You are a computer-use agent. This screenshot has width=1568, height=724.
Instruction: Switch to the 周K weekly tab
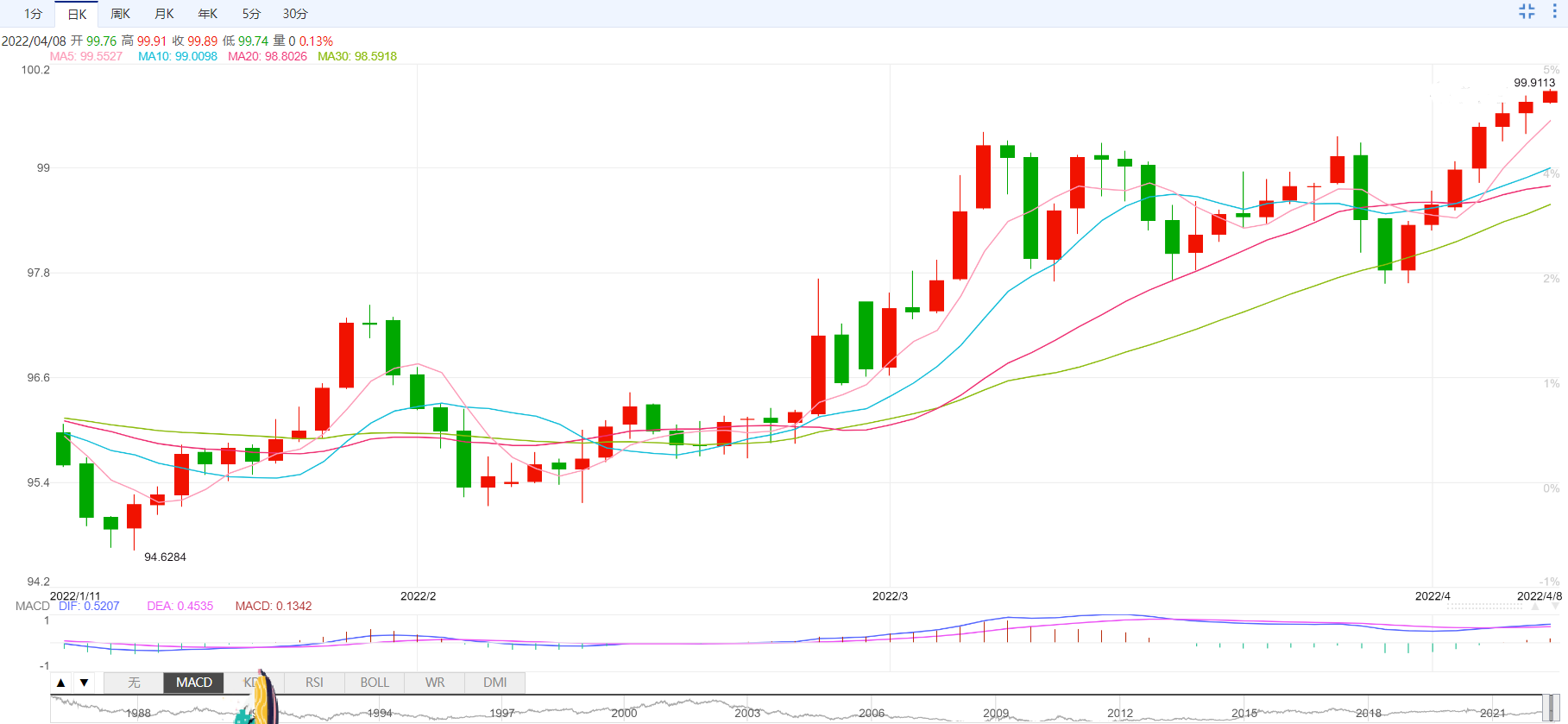pyautogui.click(x=120, y=14)
